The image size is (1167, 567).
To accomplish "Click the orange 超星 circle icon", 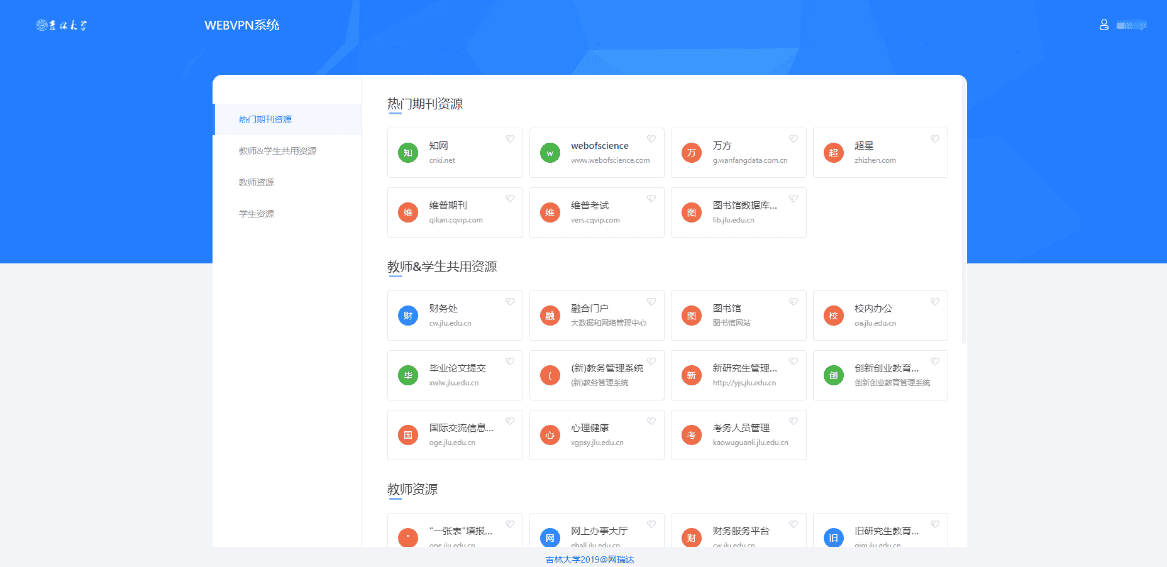I will [x=834, y=153].
